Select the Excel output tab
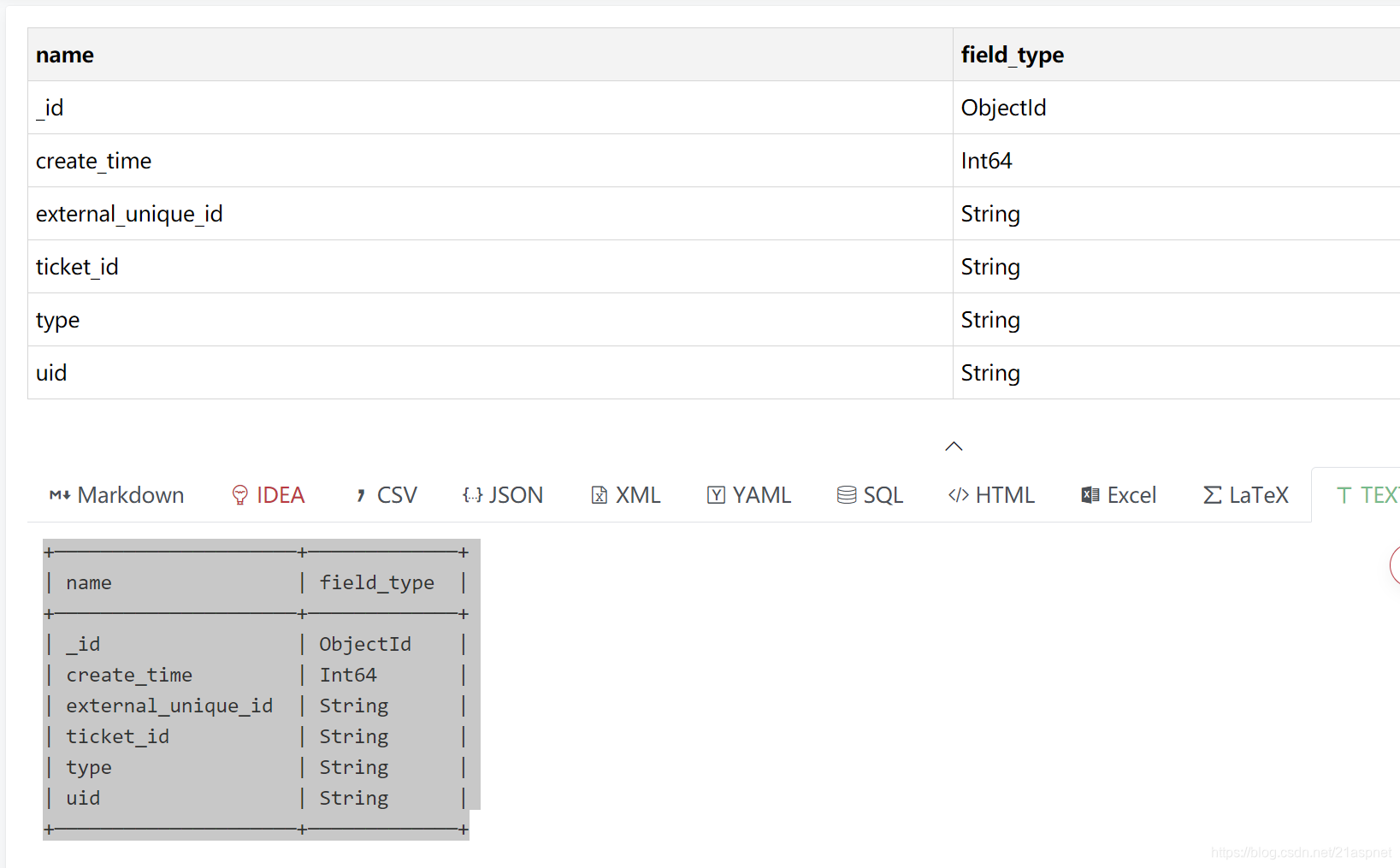This screenshot has height=868, width=1400. [1119, 495]
